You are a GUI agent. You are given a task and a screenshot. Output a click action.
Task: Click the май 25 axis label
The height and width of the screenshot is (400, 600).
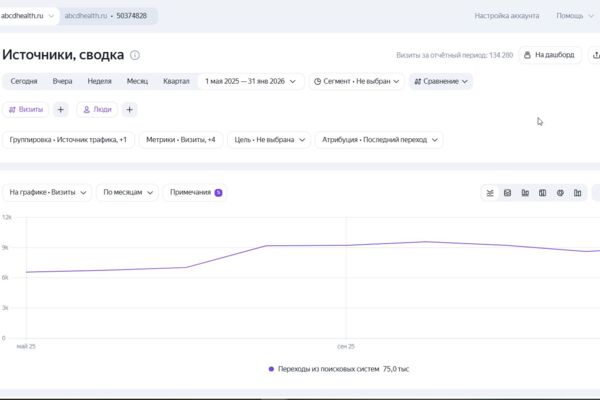pyautogui.click(x=26, y=346)
